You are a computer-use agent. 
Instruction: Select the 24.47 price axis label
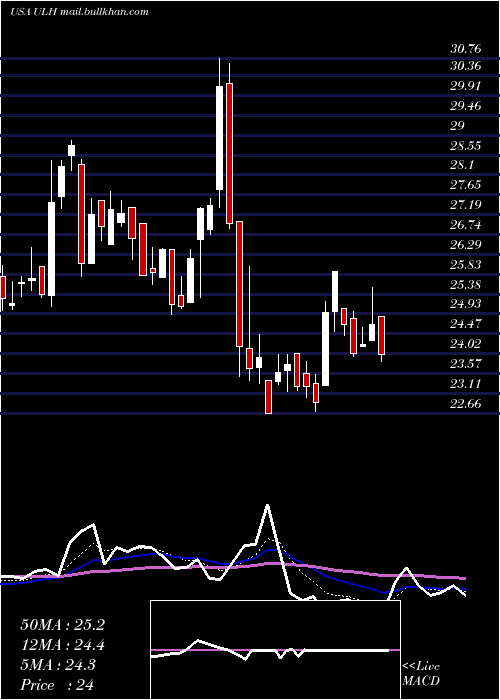(466, 324)
